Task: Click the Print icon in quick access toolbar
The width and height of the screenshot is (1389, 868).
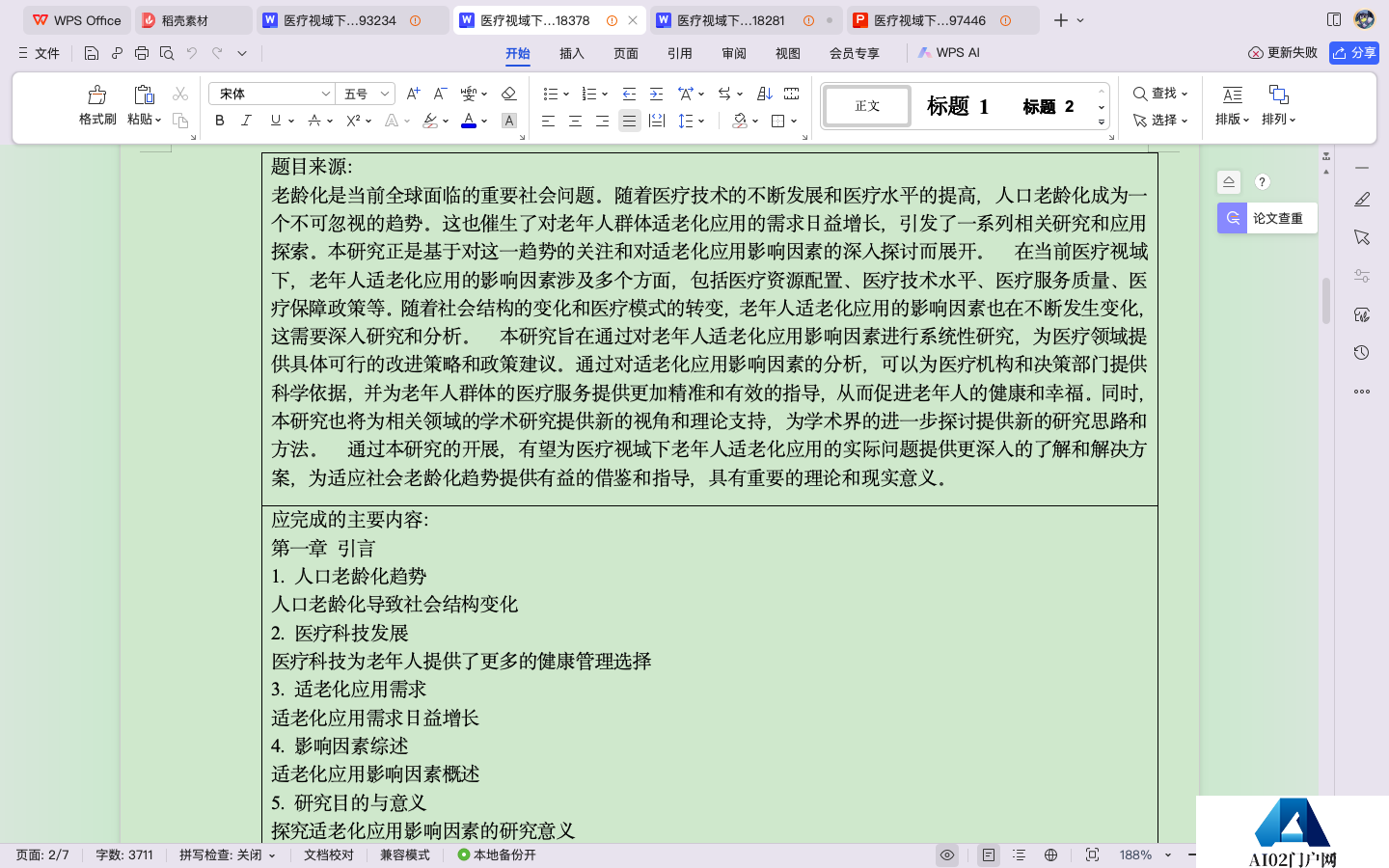Action: 142,53
